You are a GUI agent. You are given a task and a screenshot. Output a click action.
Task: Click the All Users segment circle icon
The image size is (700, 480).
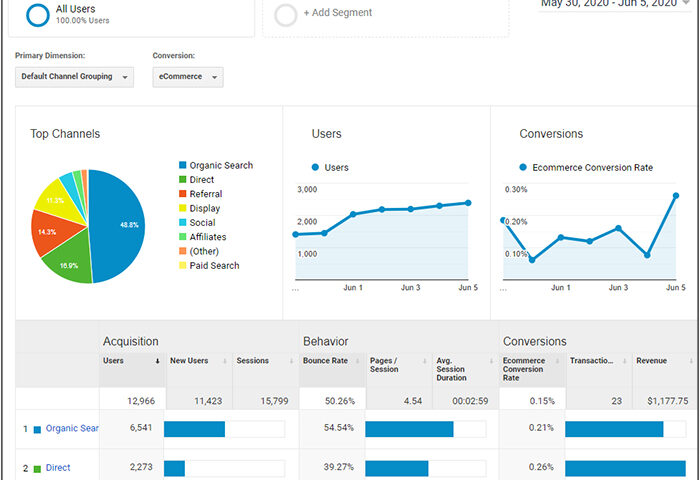click(x=38, y=15)
